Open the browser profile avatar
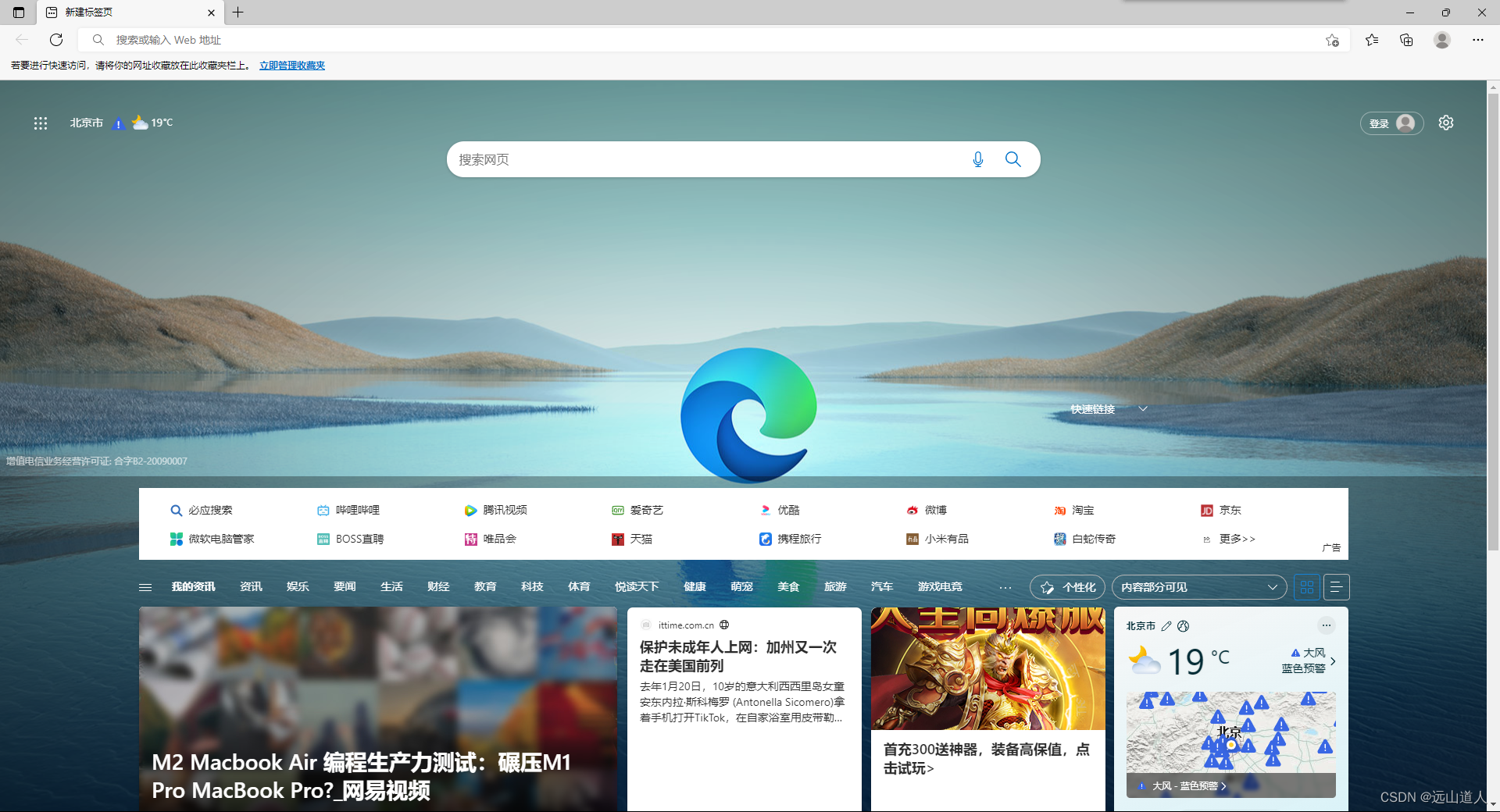This screenshot has width=1500, height=812. coord(1442,40)
